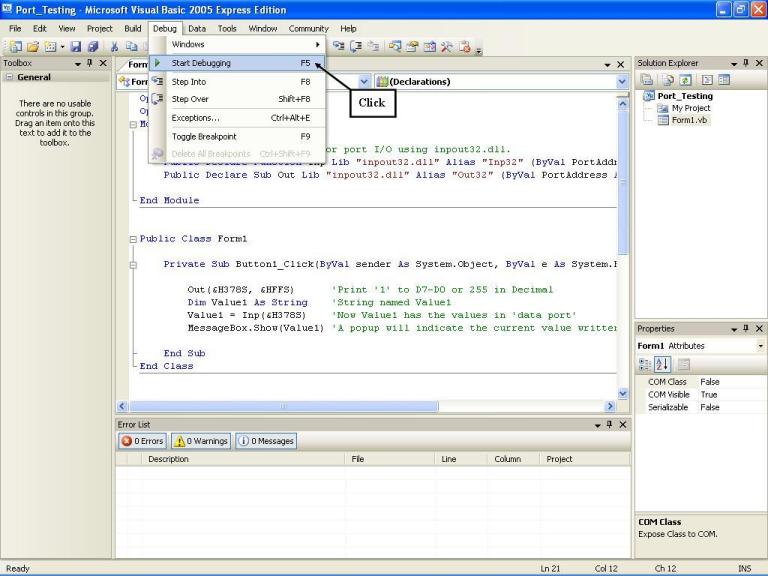Open the Windows submenu in Debug menu
Image resolution: width=768 pixels, height=576 pixels.
coord(237,44)
